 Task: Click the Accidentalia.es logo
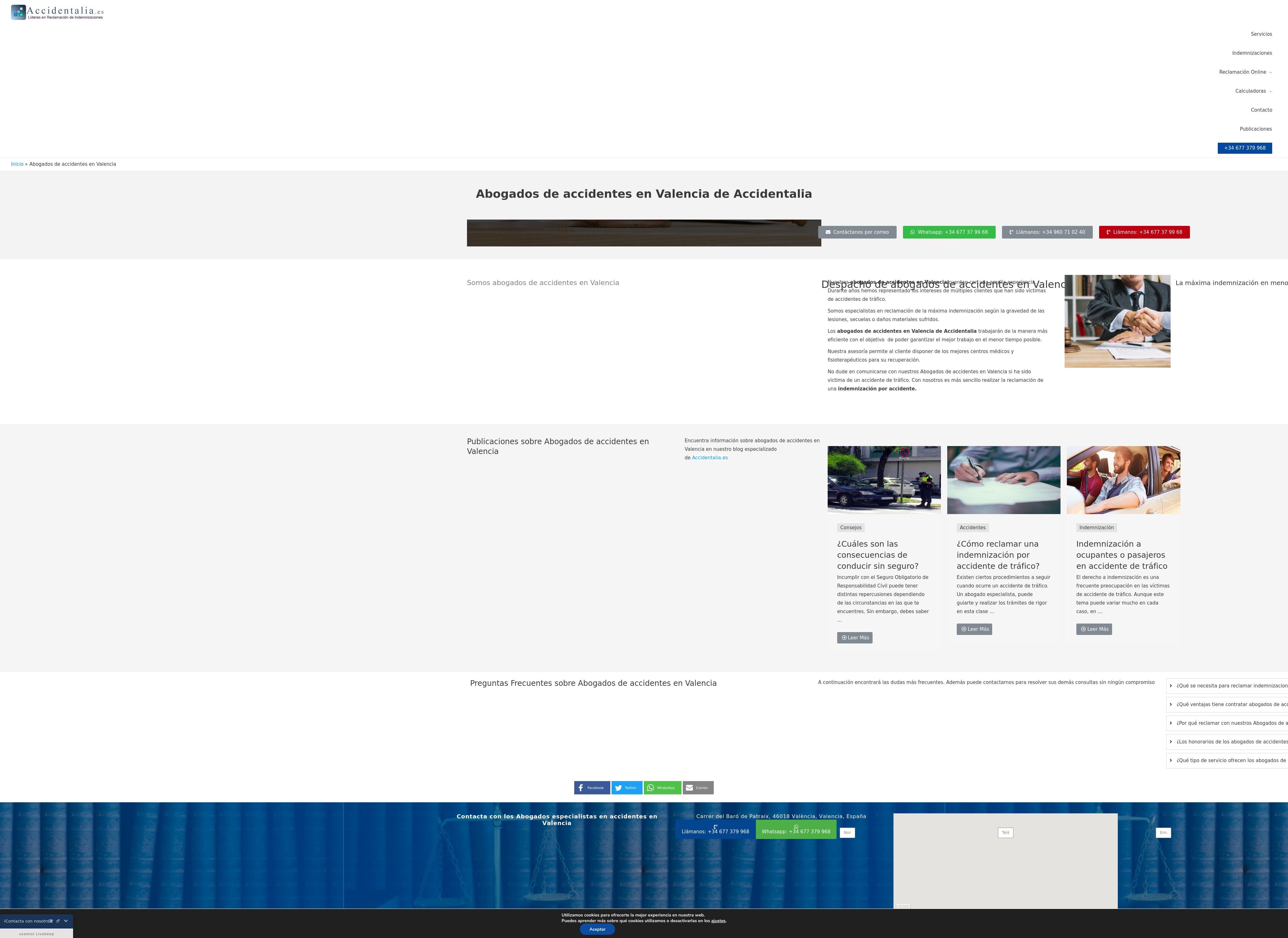click(x=57, y=12)
